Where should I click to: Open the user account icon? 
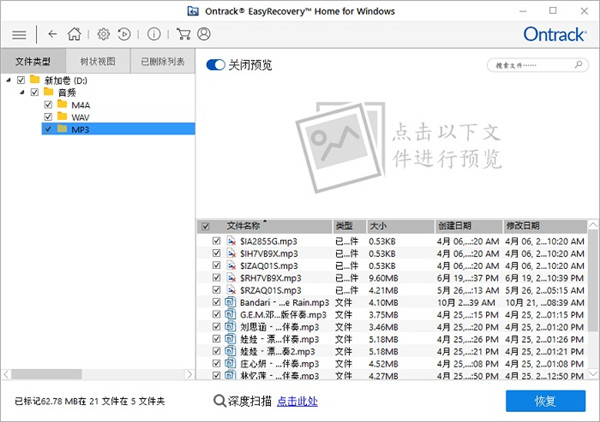[204, 34]
